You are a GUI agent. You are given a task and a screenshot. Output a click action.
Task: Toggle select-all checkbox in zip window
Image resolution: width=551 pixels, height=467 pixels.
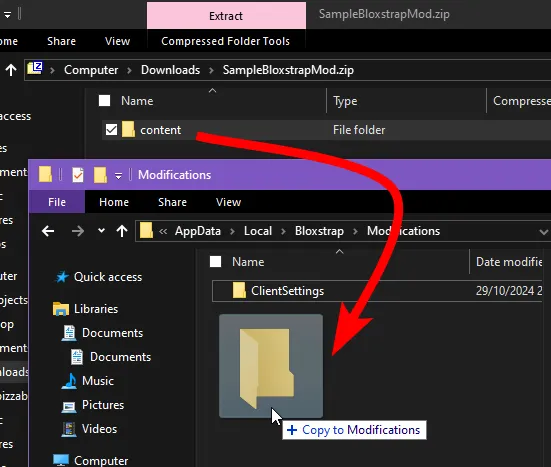(104, 100)
